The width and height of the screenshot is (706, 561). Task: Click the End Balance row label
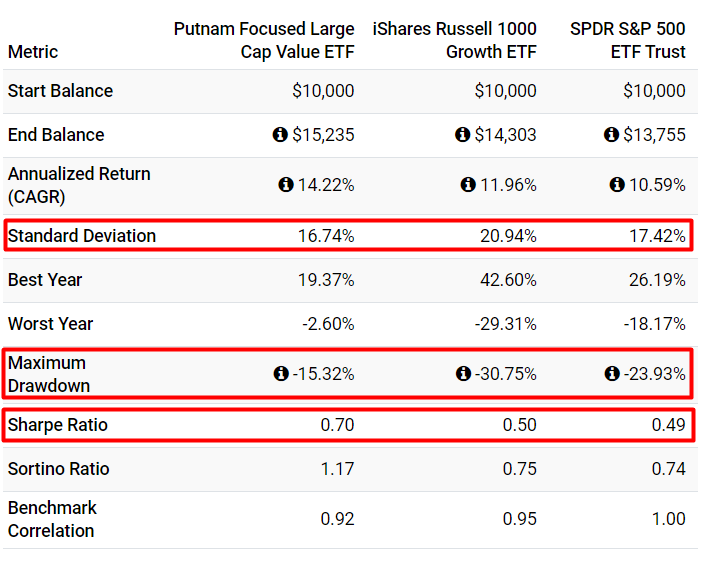pyautogui.click(x=56, y=135)
